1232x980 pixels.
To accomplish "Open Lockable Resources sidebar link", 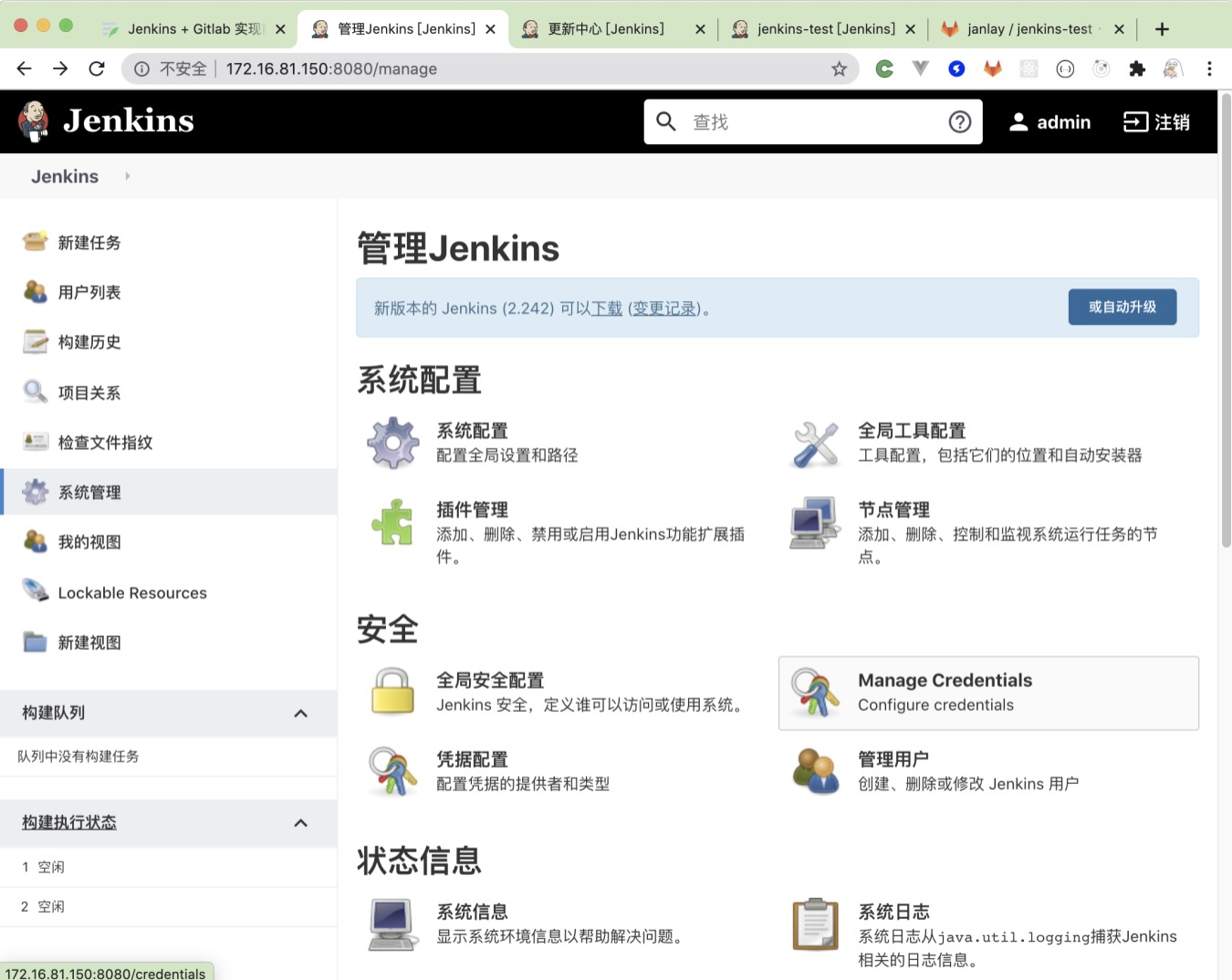I will coord(132,593).
